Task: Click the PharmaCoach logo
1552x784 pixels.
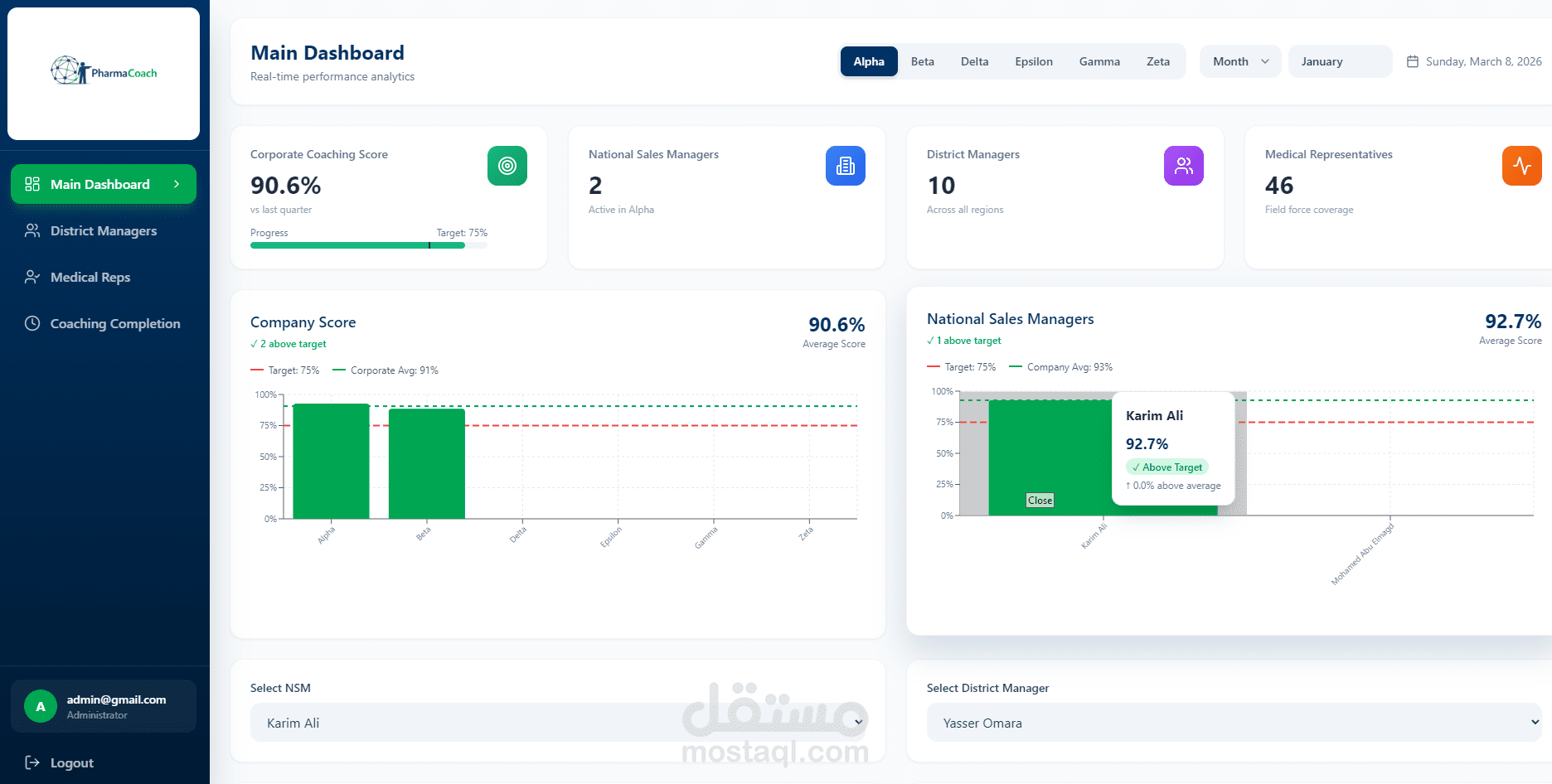Action: [x=104, y=71]
